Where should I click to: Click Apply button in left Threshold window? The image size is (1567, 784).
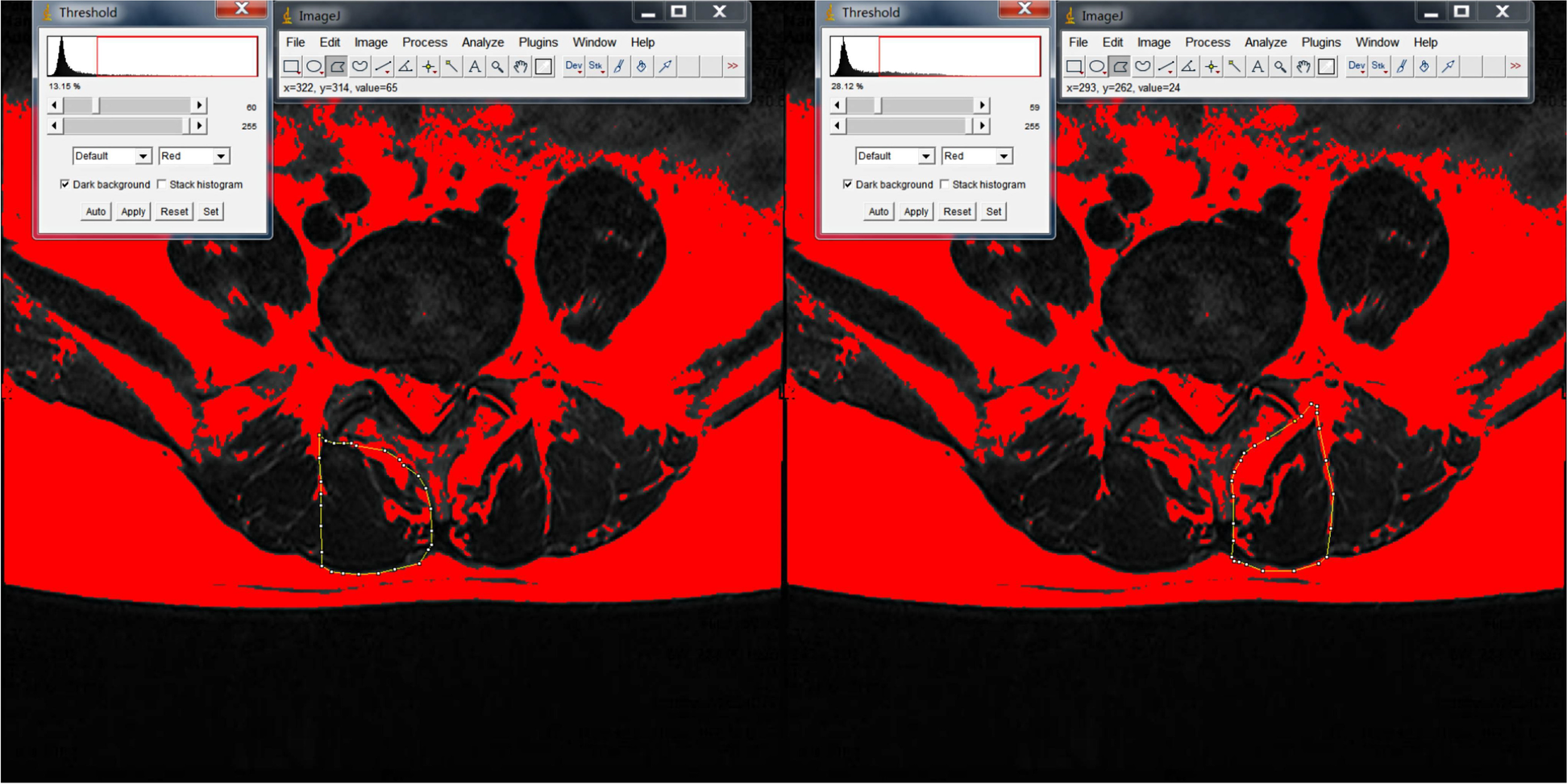[x=133, y=212]
